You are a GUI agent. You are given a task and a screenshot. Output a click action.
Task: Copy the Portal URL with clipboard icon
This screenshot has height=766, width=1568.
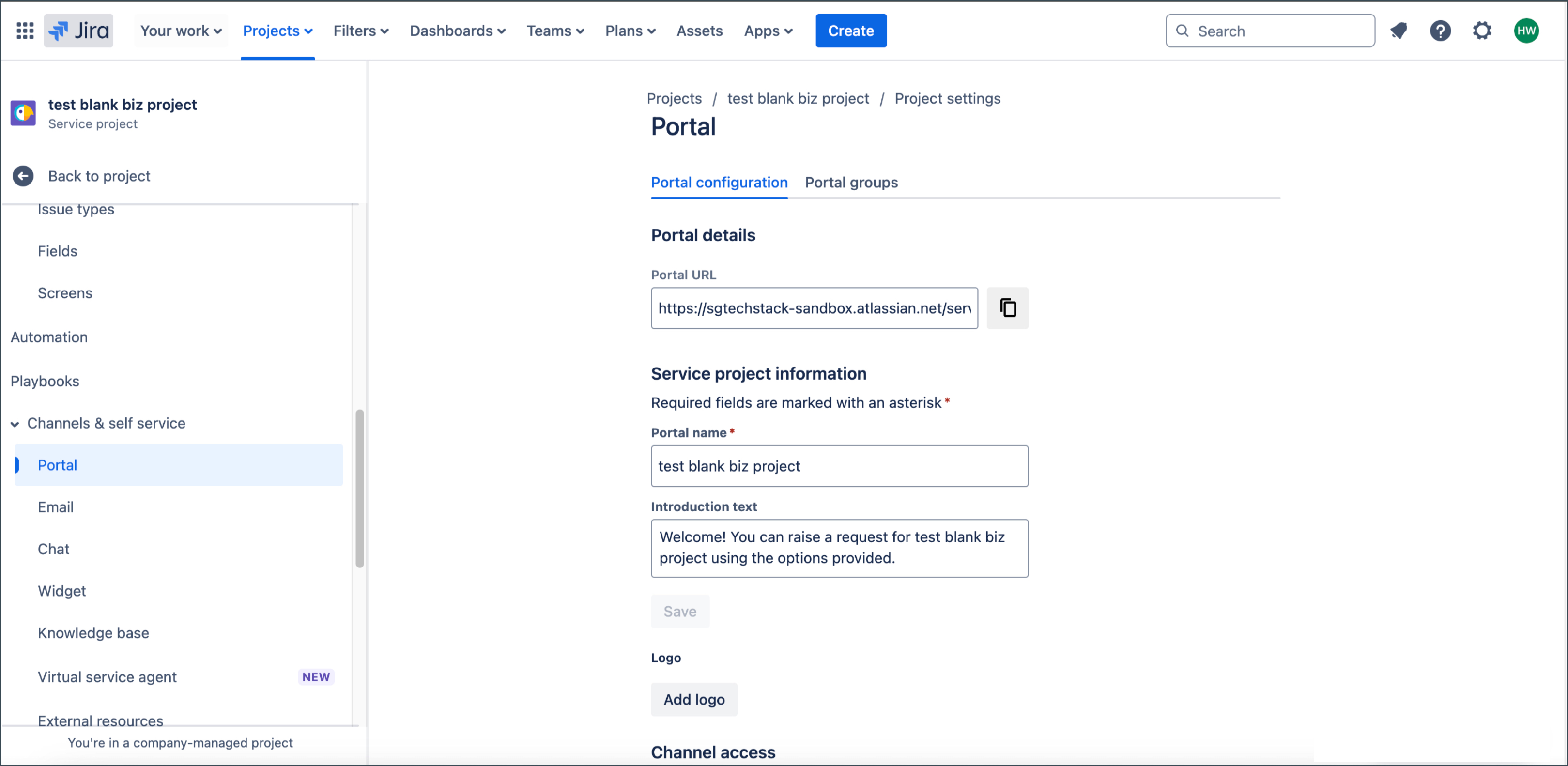[1007, 308]
